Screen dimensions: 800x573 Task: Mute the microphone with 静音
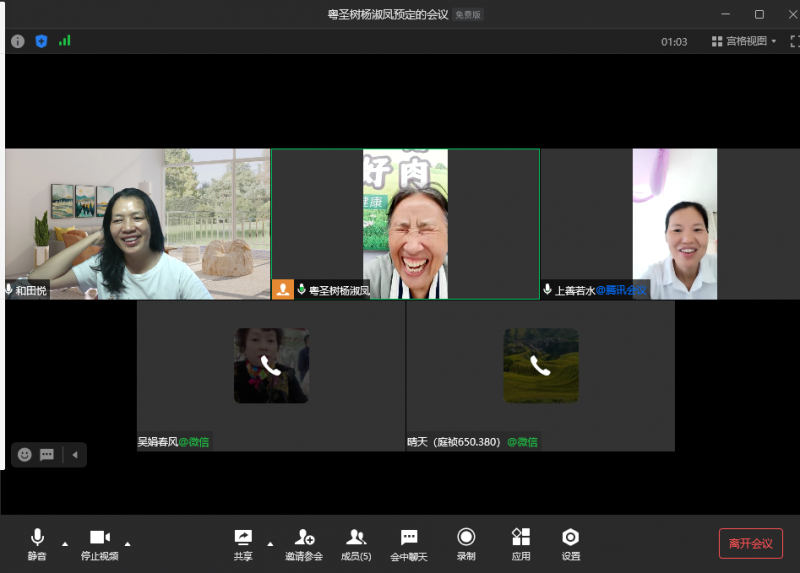pos(37,543)
